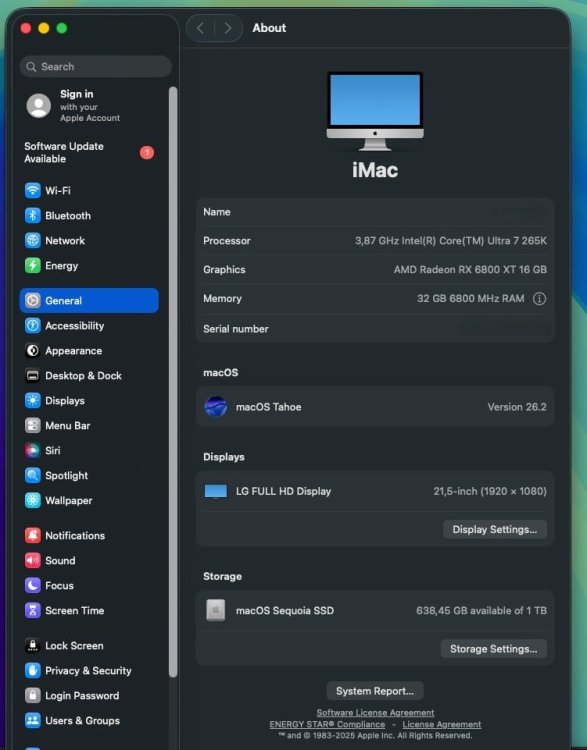Open Network globe icon
The height and width of the screenshot is (750, 587).
pyautogui.click(x=33, y=241)
